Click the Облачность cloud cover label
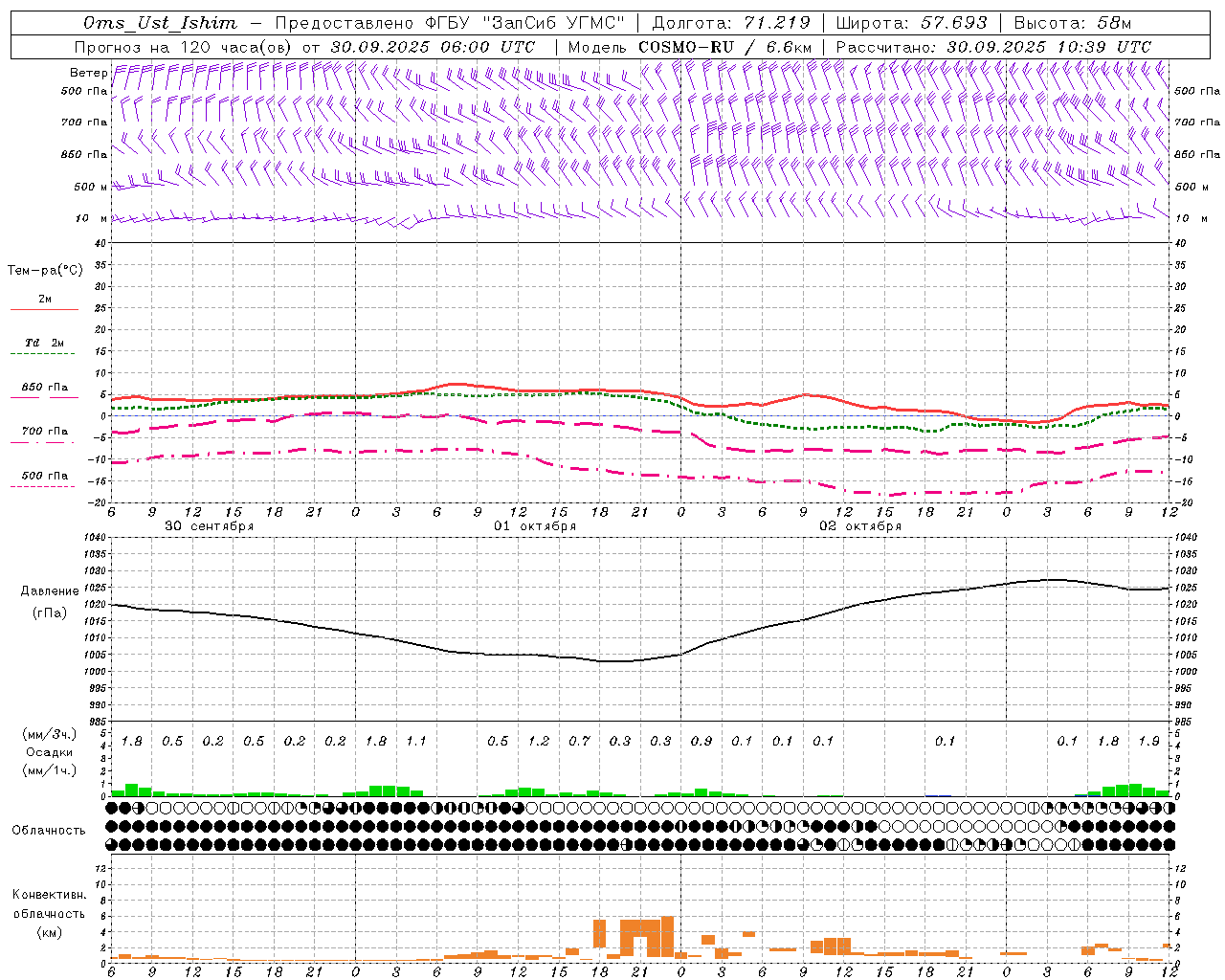This screenshot has width=1225, height=980. [x=49, y=831]
